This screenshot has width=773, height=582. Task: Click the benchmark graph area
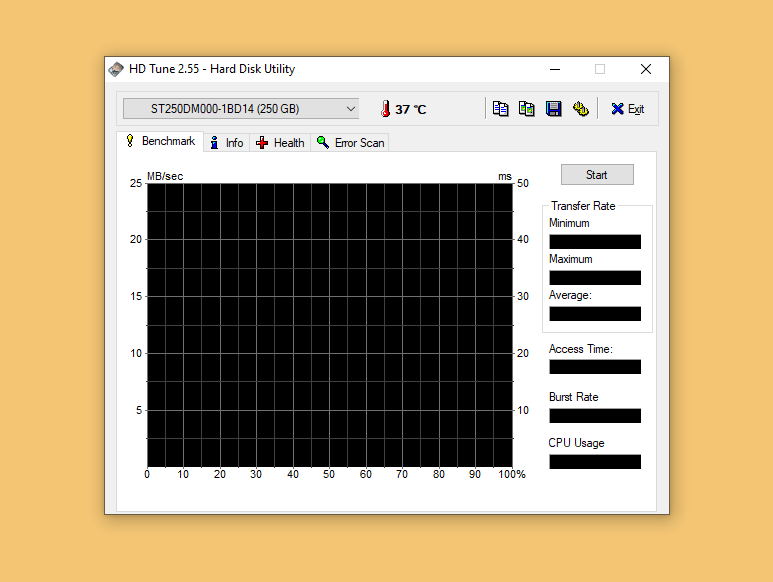pyautogui.click(x=330, y=325)
